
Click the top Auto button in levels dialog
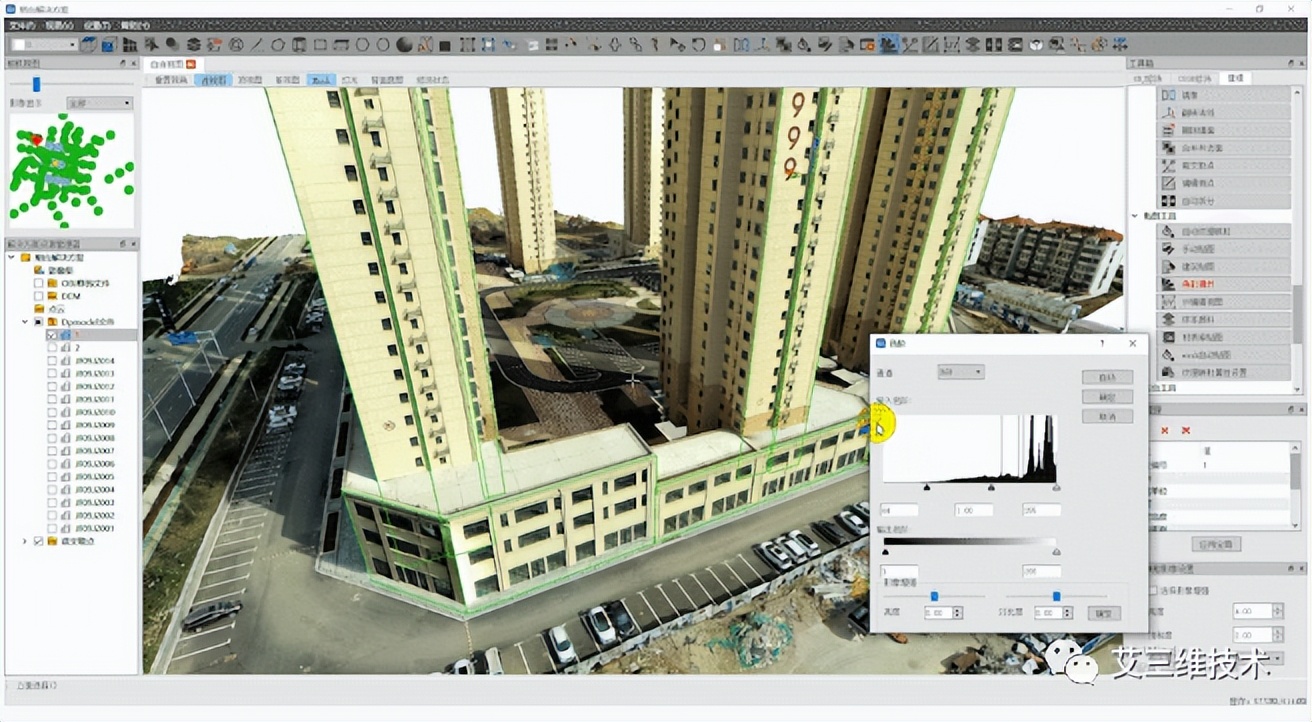1107,378
